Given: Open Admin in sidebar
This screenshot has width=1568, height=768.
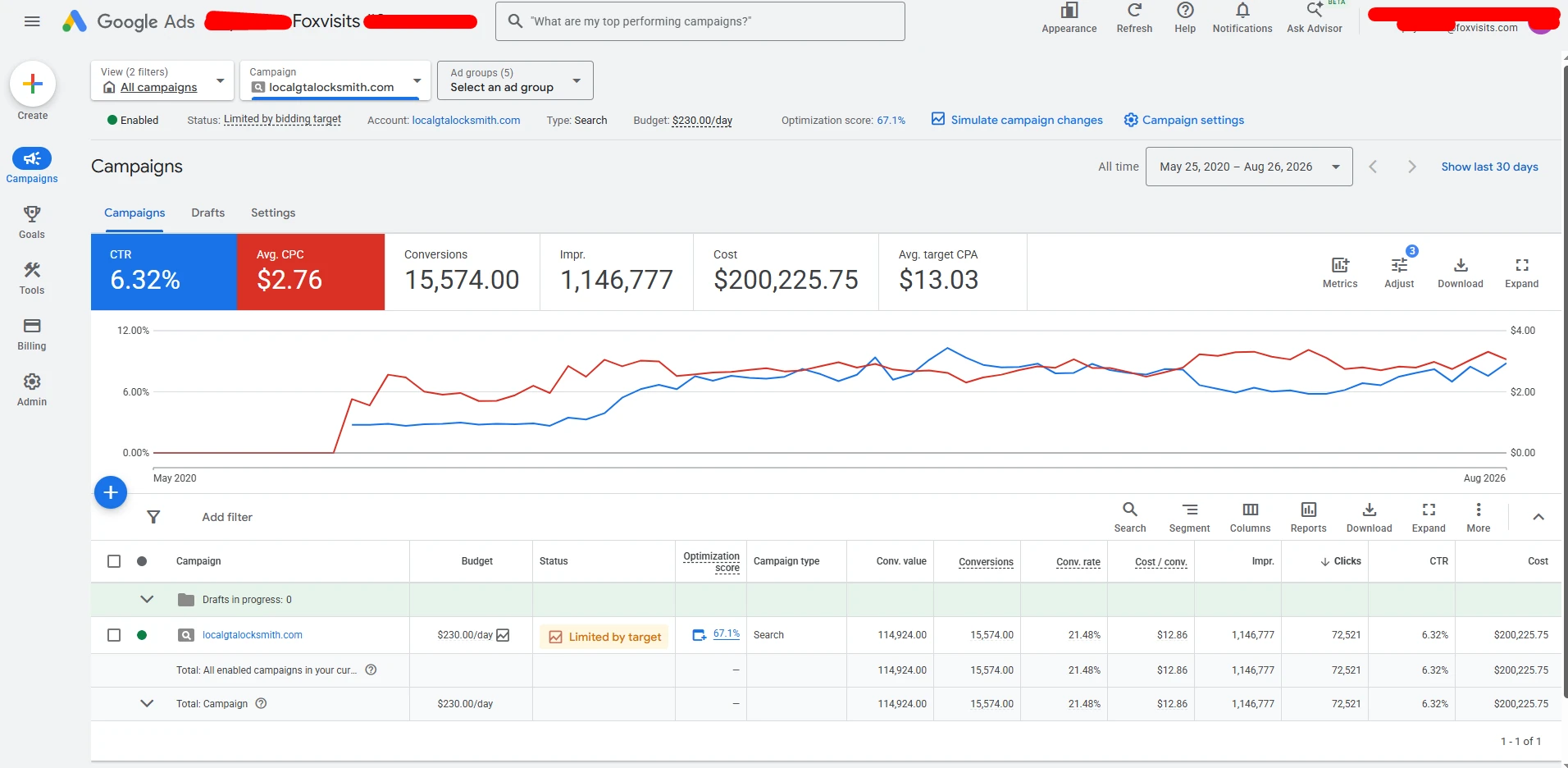Looking at the screenshot, I should click(32, 389).
